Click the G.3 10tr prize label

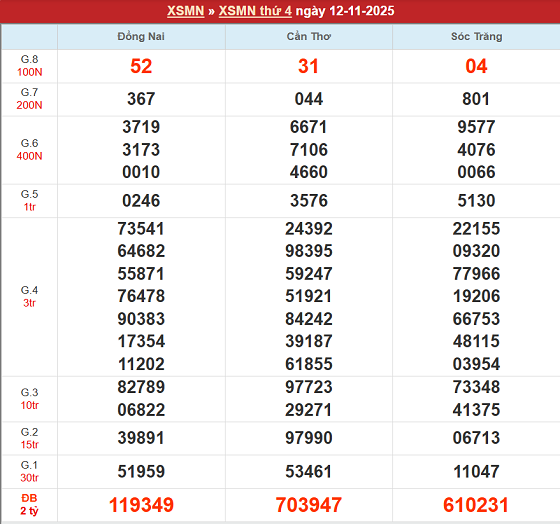30,399
